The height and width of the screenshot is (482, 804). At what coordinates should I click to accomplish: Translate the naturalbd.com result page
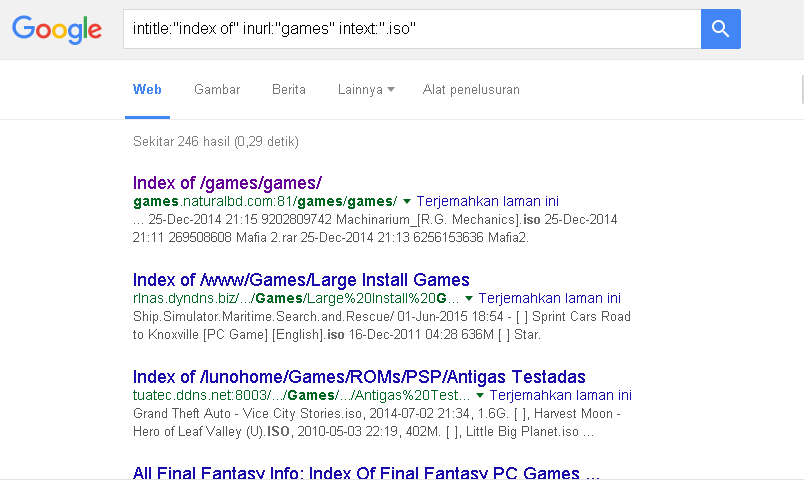point(488,201)
